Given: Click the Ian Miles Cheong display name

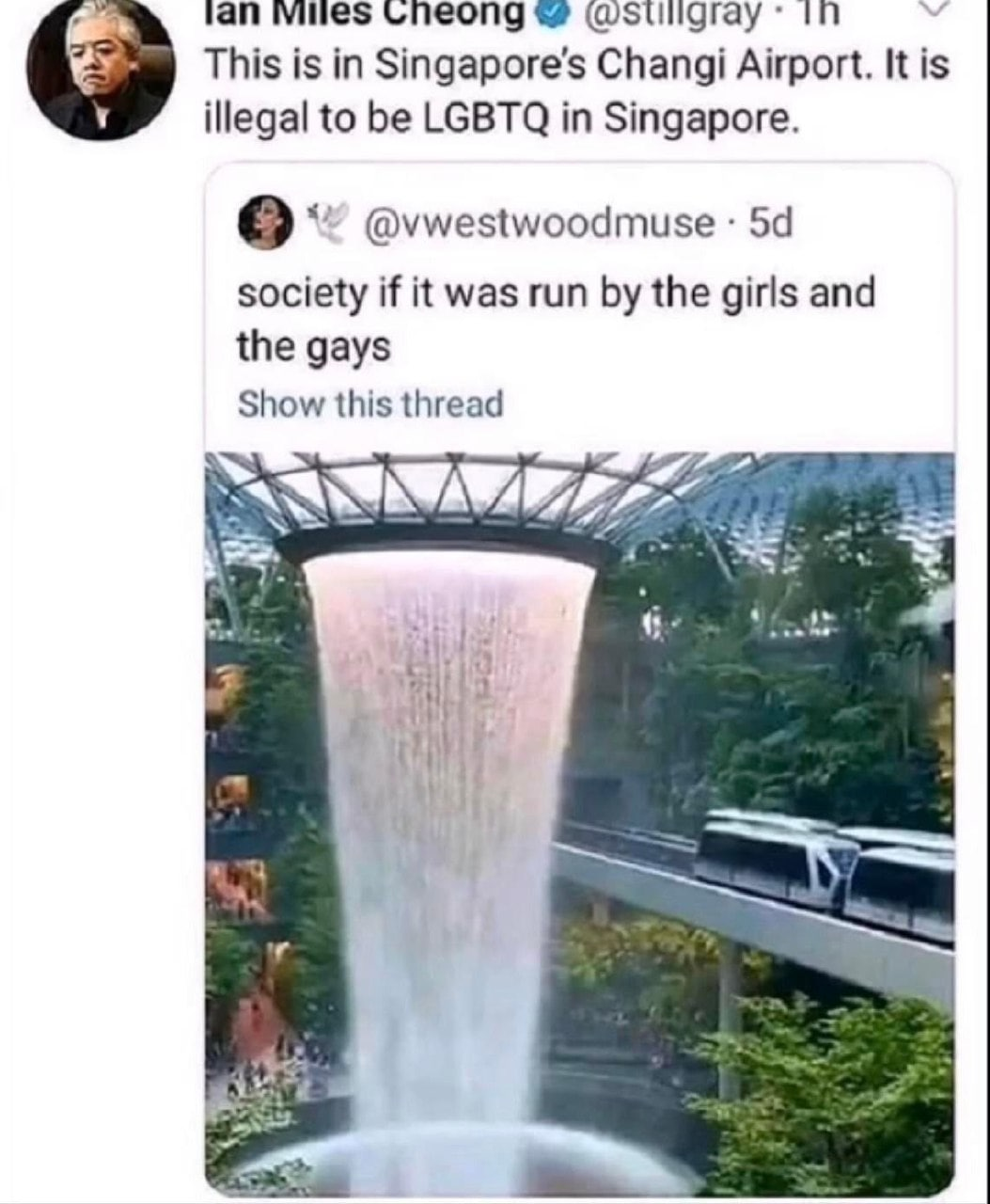Looking at the screenshot, I should pyautogui.click(x=365, y=11).
